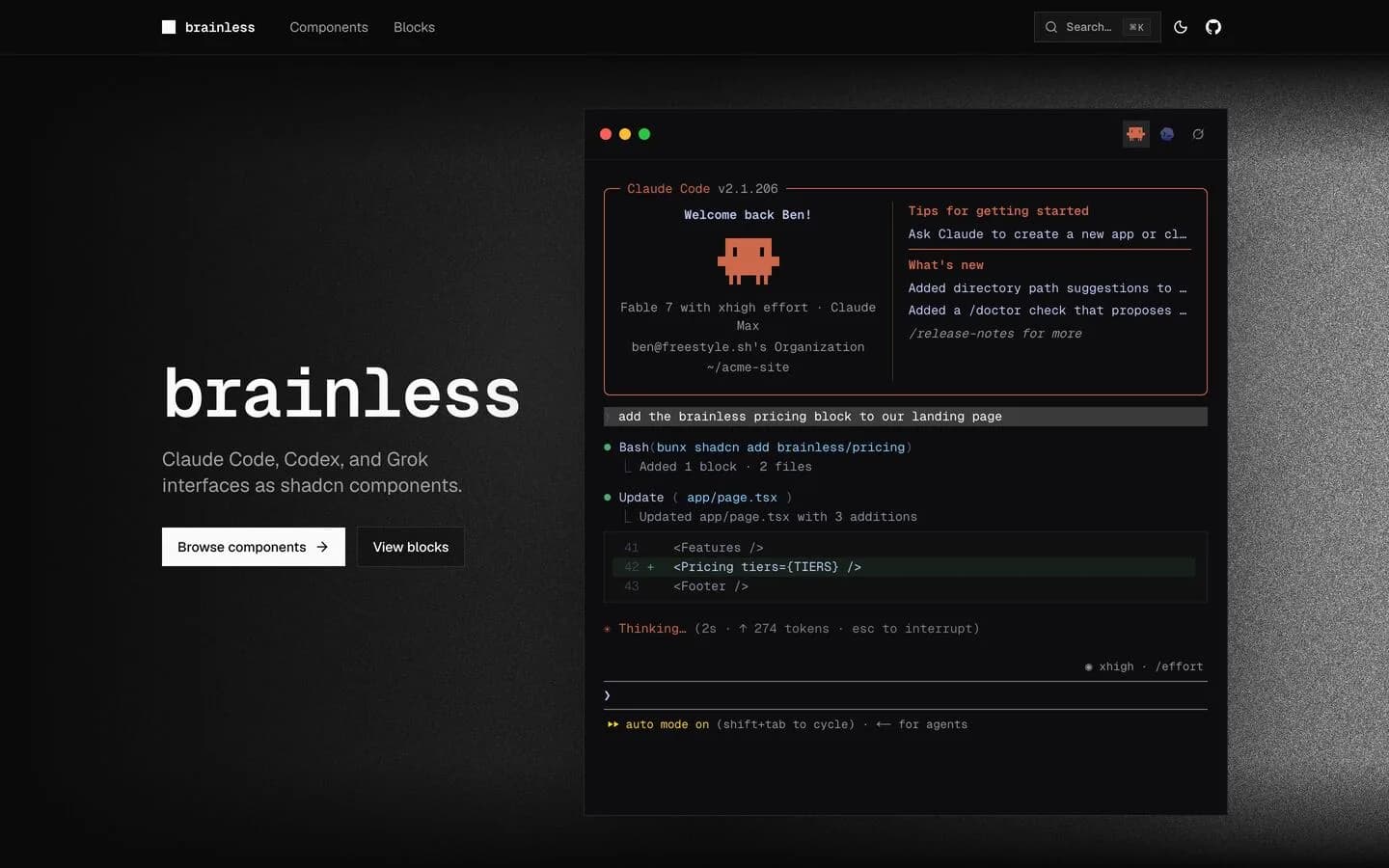
Task: Switch demo to the Codex icon
Action: (1167, 134)
